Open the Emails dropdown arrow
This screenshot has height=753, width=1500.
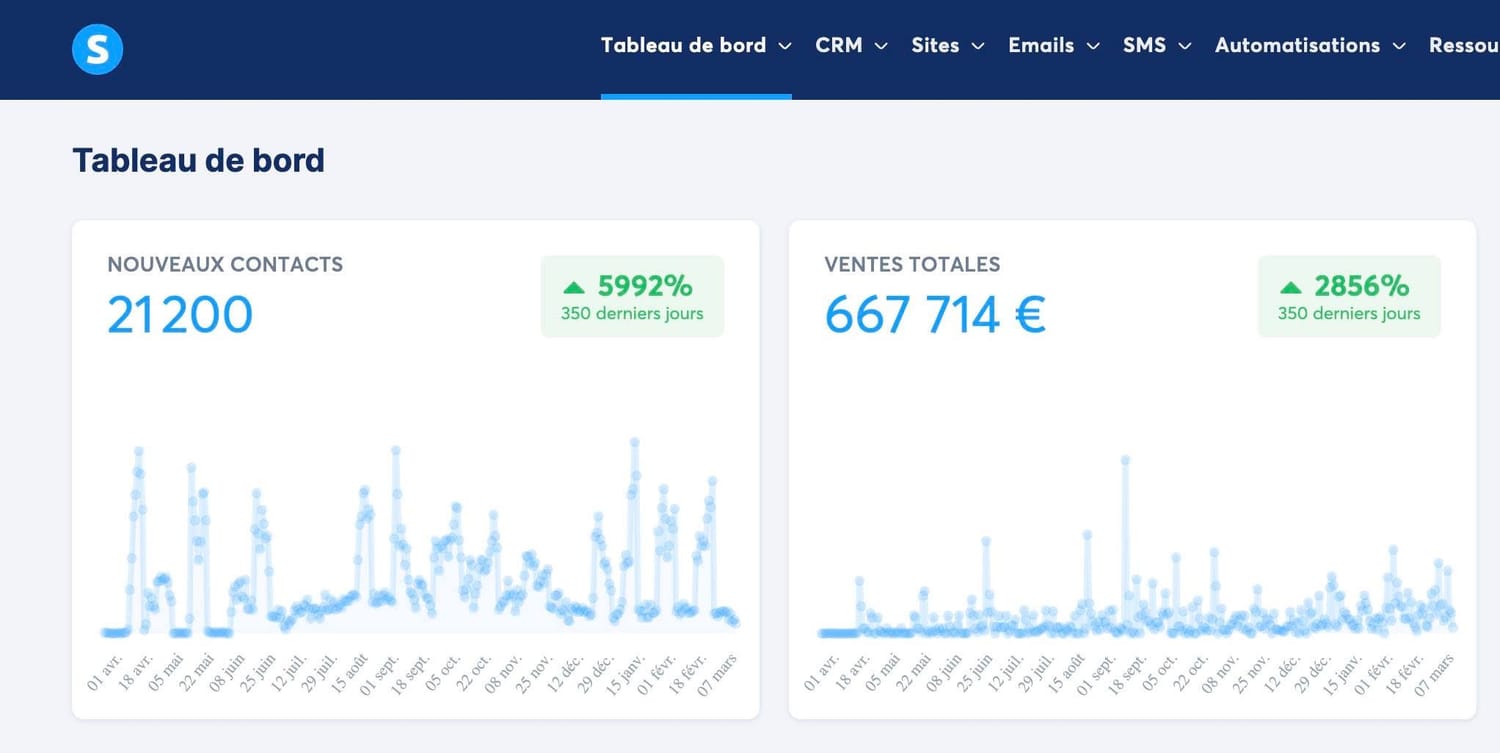pyautogui.click(x=1093, y=46)
